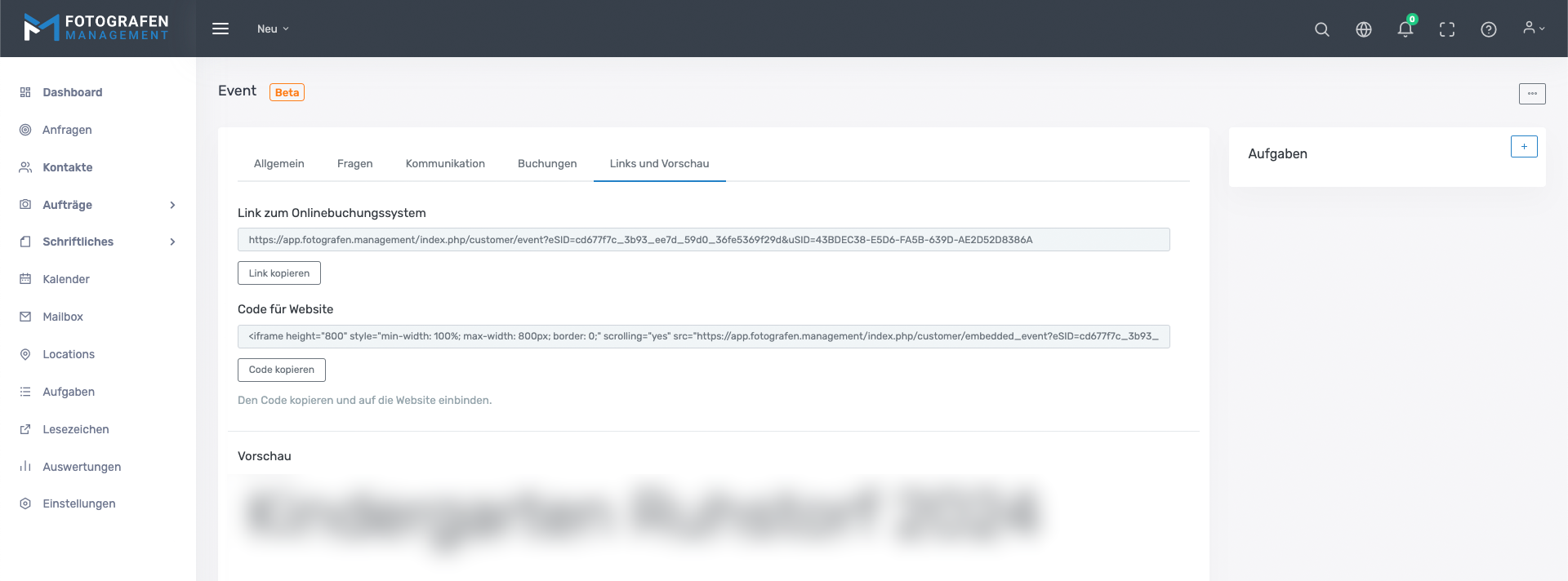Open the Neu dropdown menu
This screenshot has width=1568, height=581.
[273, 29]
